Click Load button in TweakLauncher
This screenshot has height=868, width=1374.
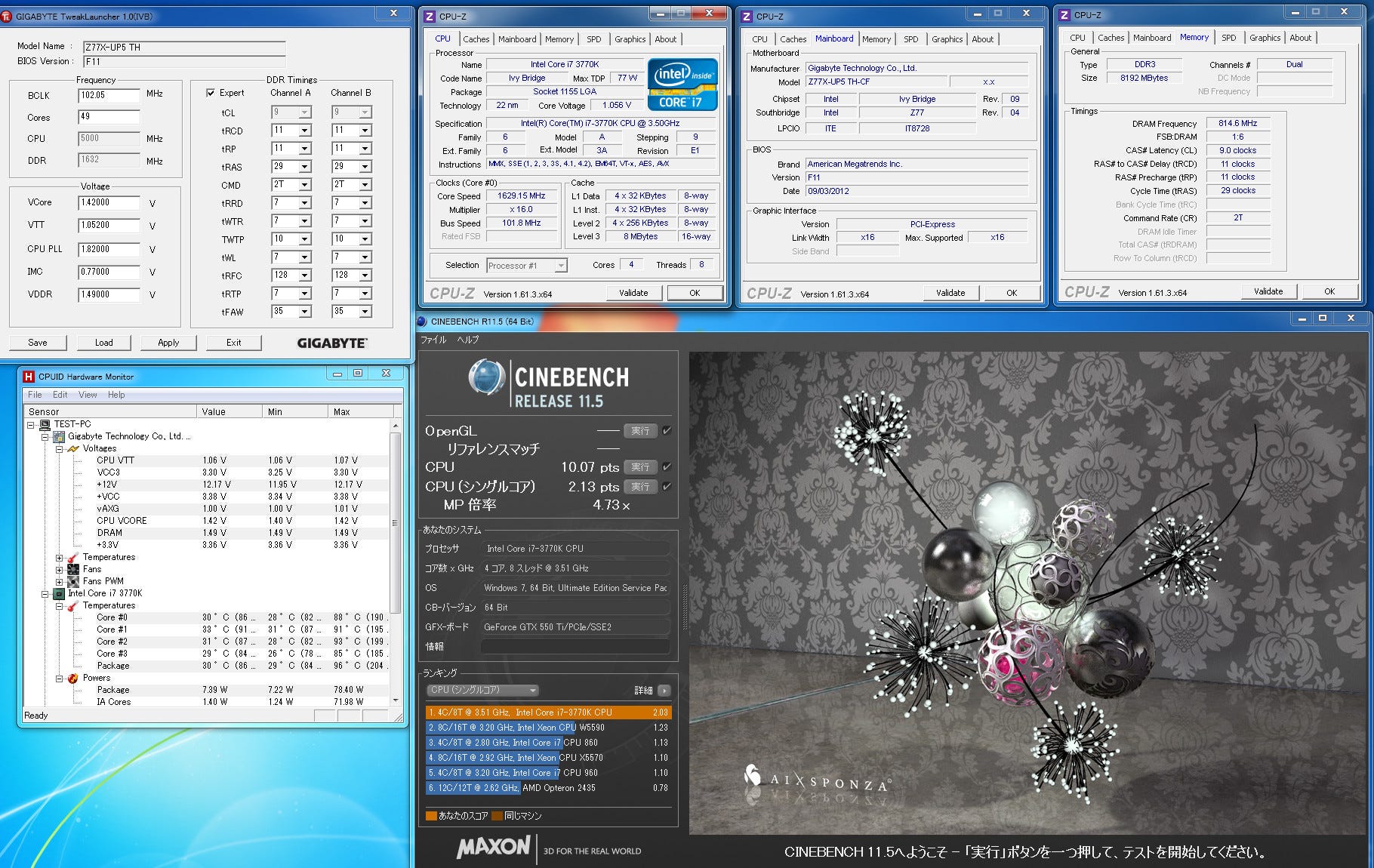pos(103,343)
